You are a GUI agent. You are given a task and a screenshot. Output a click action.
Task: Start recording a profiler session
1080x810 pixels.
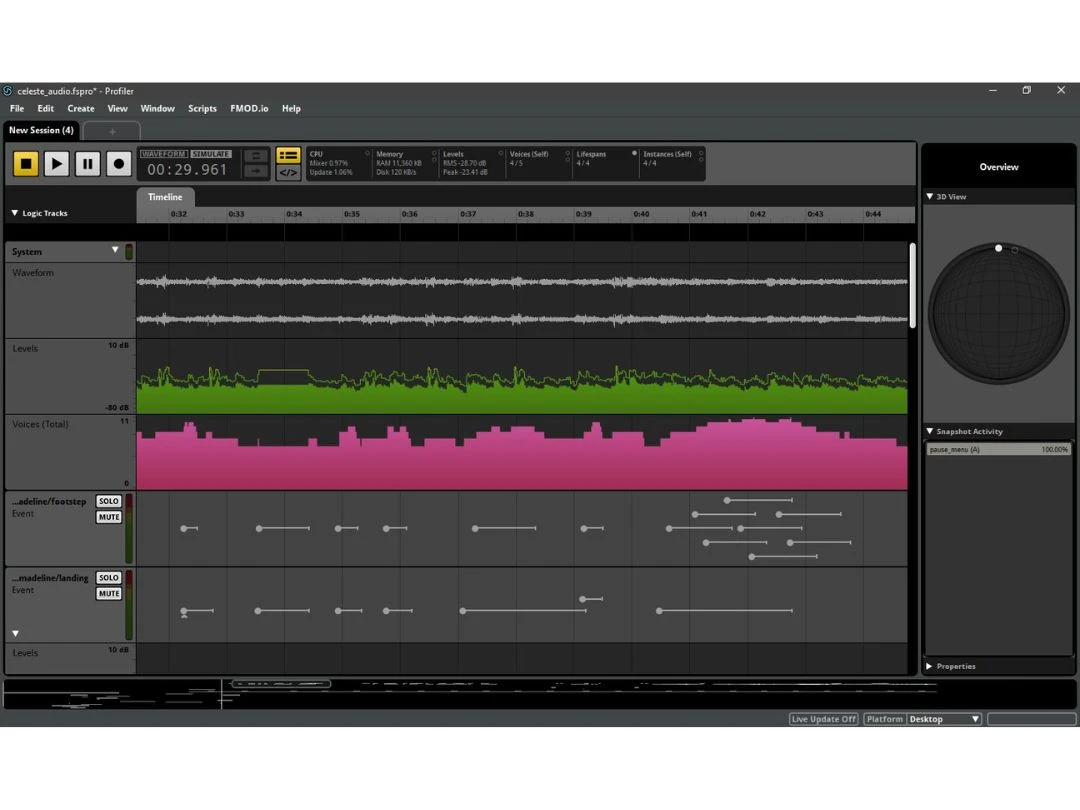118,163
